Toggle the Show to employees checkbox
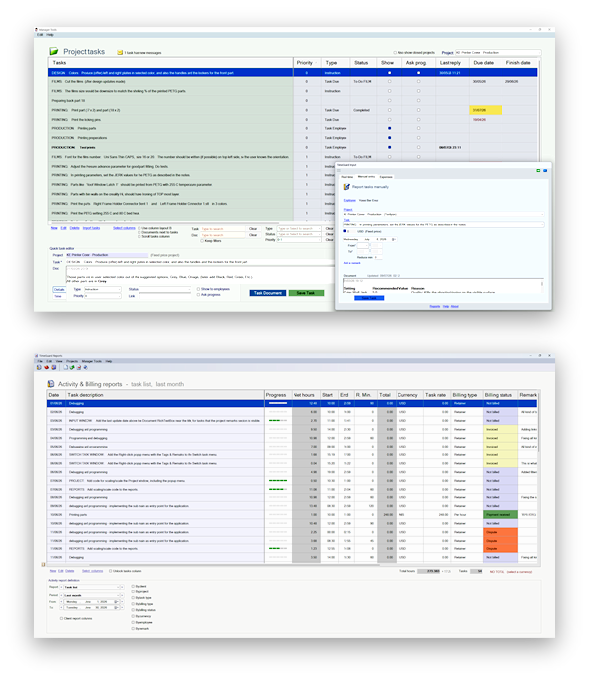589x679 pixels. pyautogui.click(x=198, y=289)
